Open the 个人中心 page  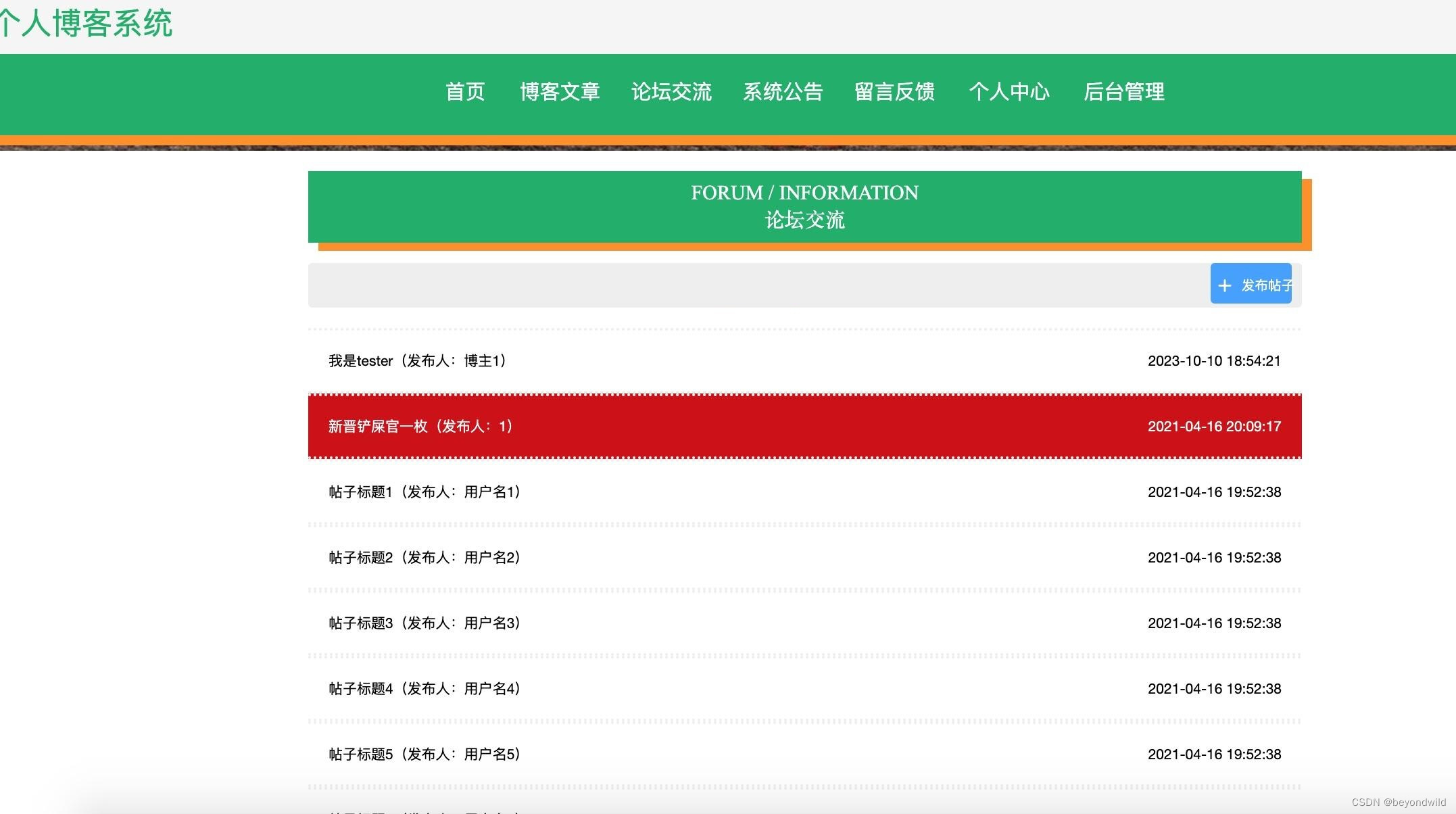(x=1010, y=92)
